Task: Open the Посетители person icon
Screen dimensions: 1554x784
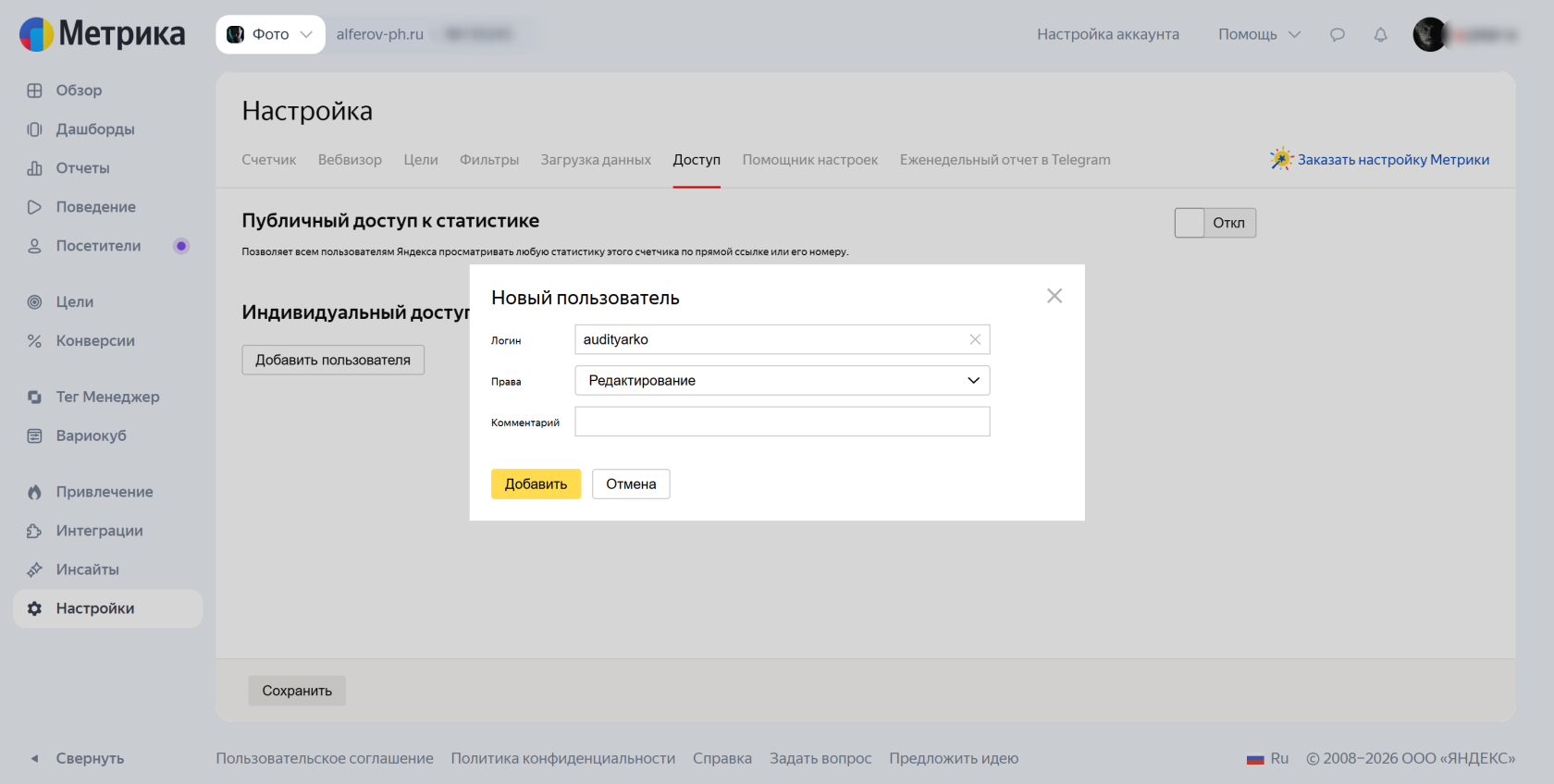Action: (34, 246)
